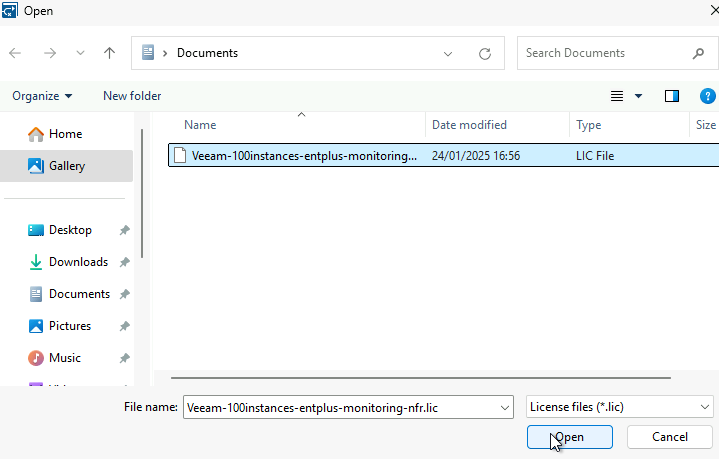Screen dimensions: 719x459
Task: Sort by the Type column
Action: pos(588,125)
